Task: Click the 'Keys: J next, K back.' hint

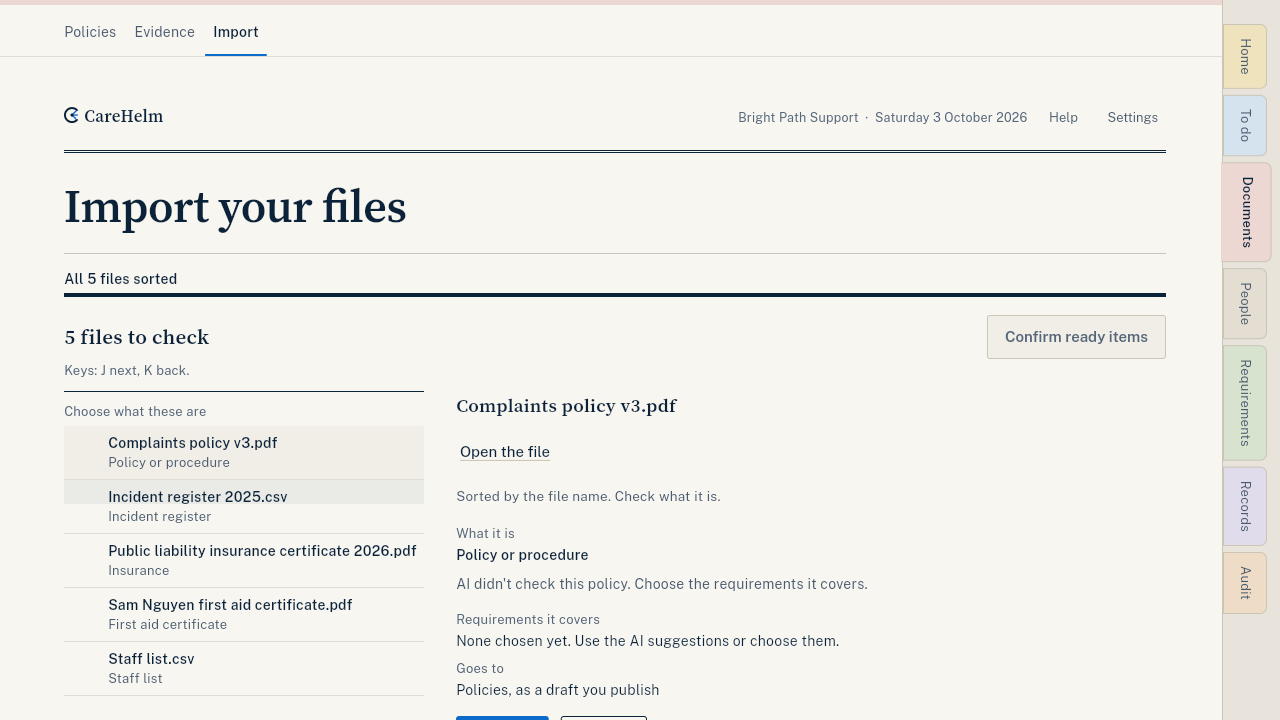Action: tap(127, 370)
